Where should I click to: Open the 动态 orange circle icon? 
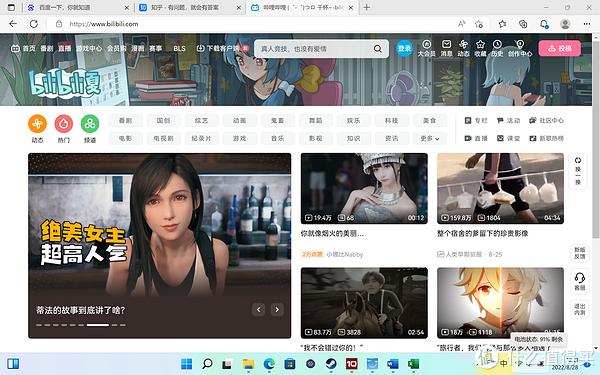(x=38, y=124)
